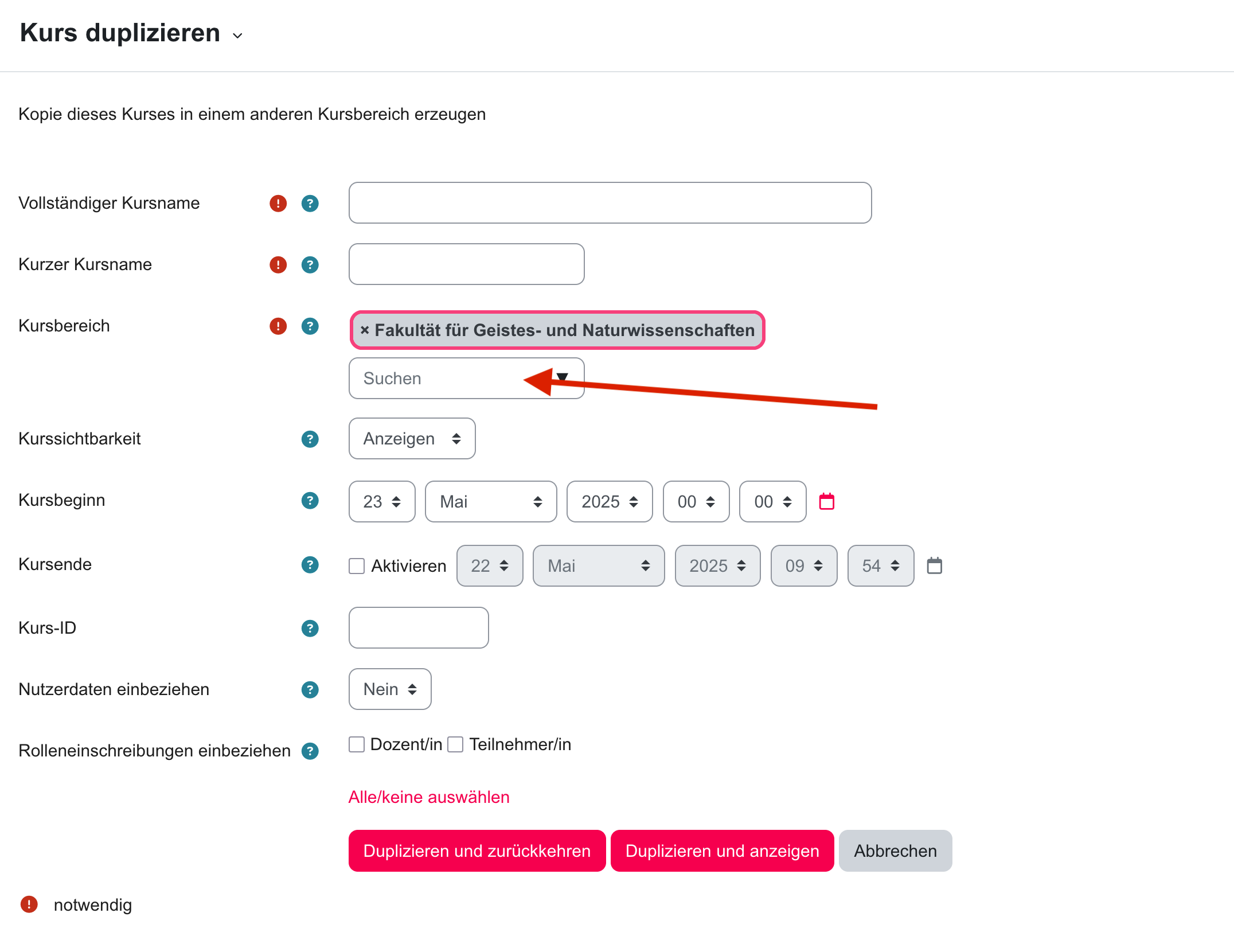Open Nutzerdaten einbeziehen Nein dropdown

click(390, 689)
